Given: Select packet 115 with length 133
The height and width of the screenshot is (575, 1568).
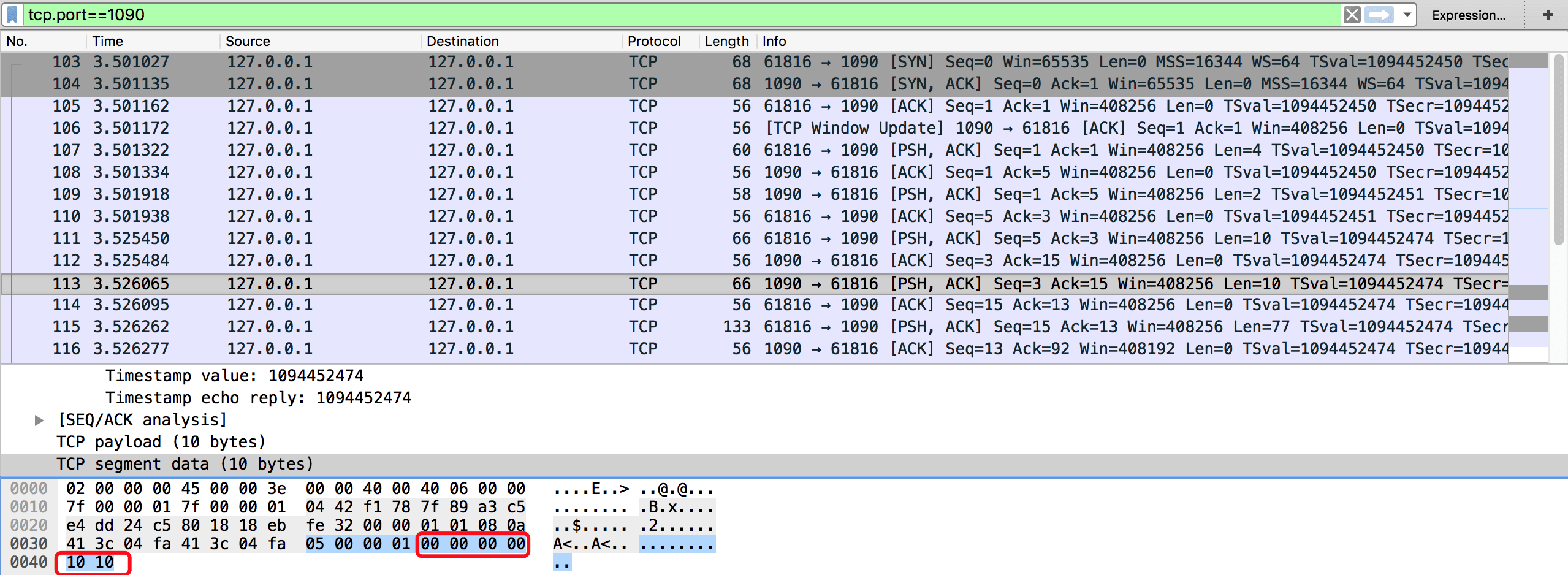Looking at the screenshot, I should 754,327.
